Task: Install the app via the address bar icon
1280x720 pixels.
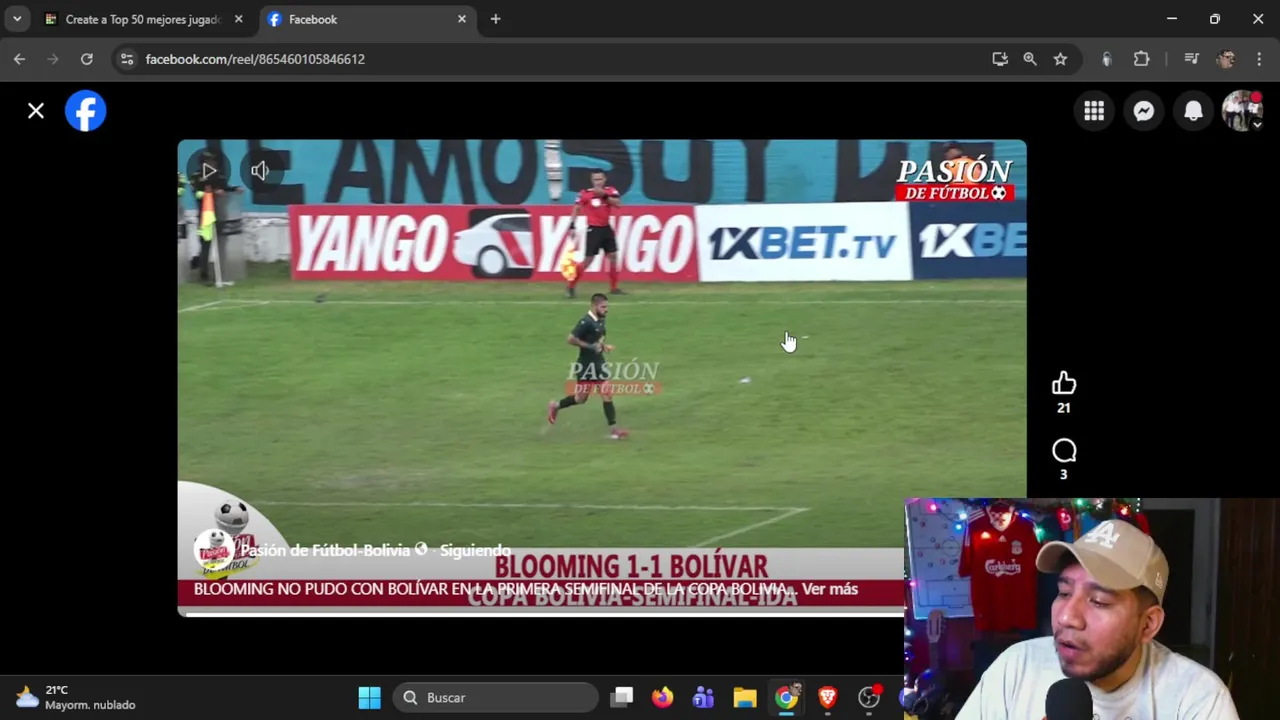Action: pyautogui.click(x=1000, y=59)
